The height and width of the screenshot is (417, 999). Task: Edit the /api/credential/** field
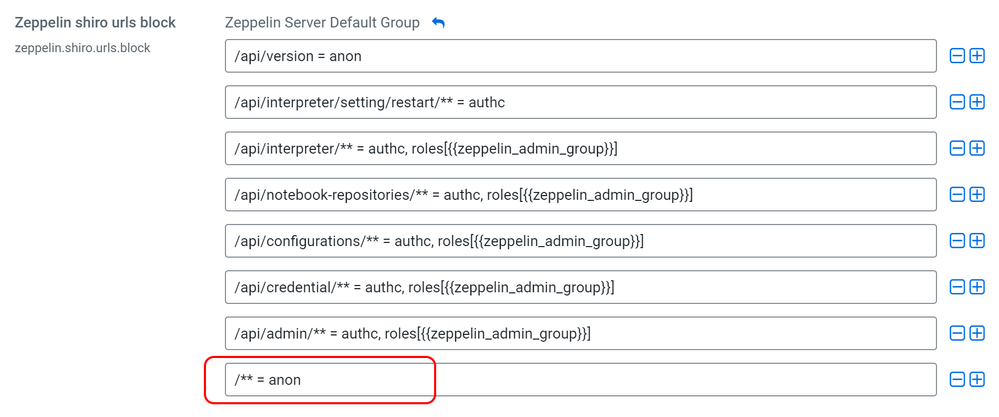(580, 287)
